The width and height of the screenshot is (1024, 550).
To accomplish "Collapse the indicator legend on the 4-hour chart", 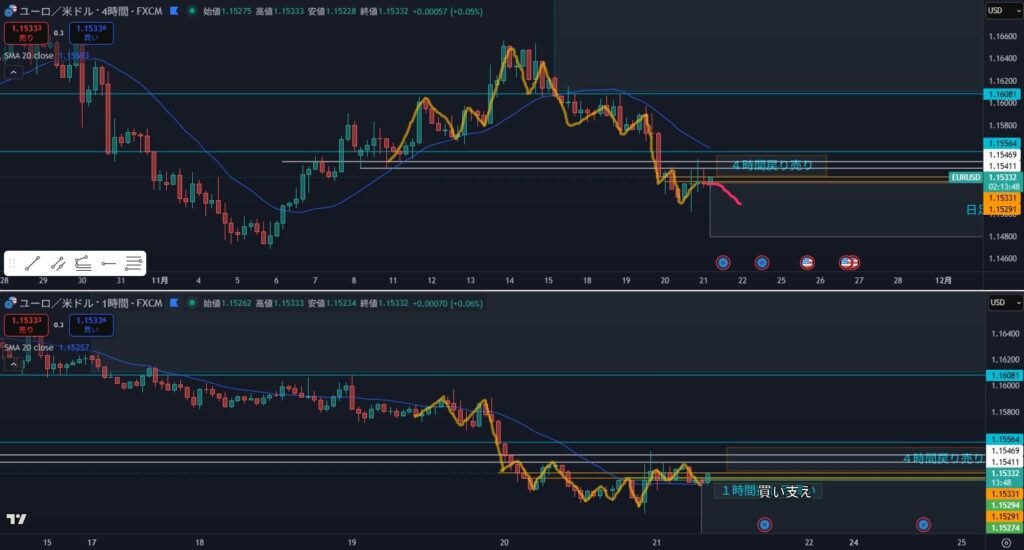I will point(14,73).
